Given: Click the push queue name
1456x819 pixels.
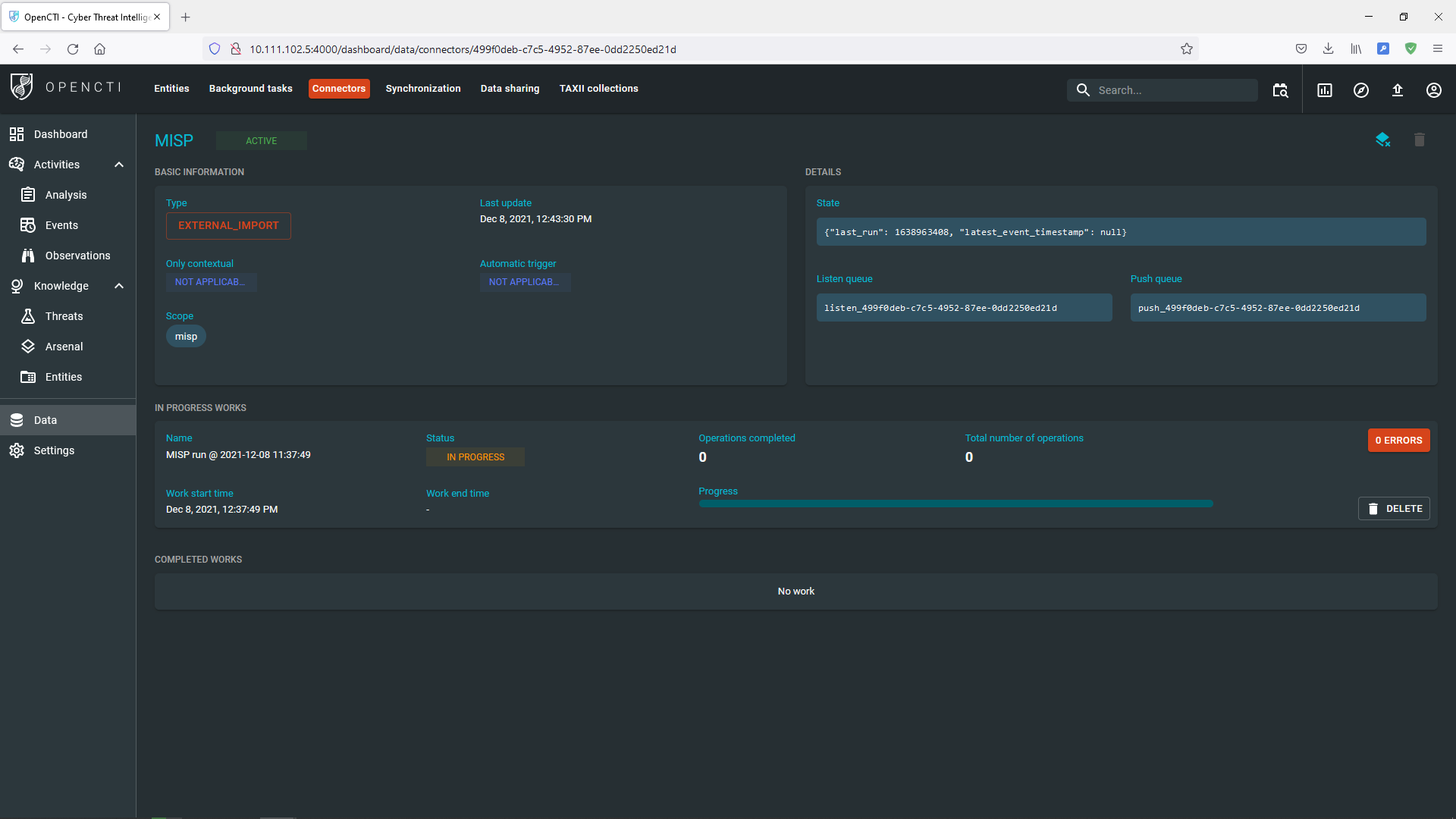Looking at the screenshot, I should tap(1249, 308).
